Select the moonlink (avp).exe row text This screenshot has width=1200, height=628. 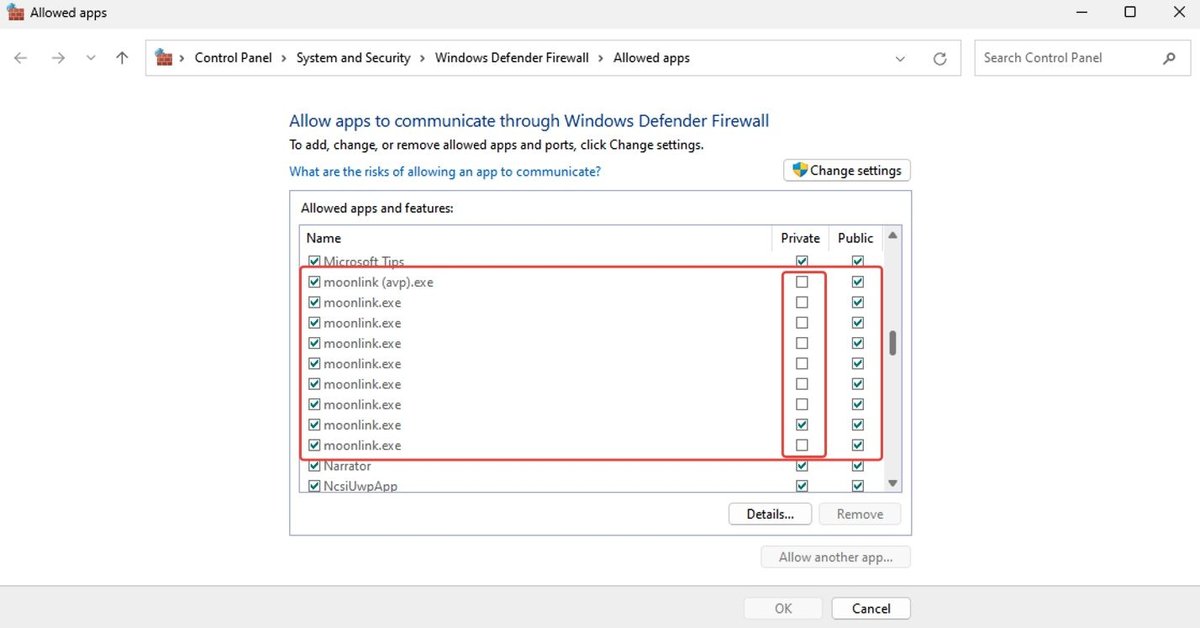[378, 282]
